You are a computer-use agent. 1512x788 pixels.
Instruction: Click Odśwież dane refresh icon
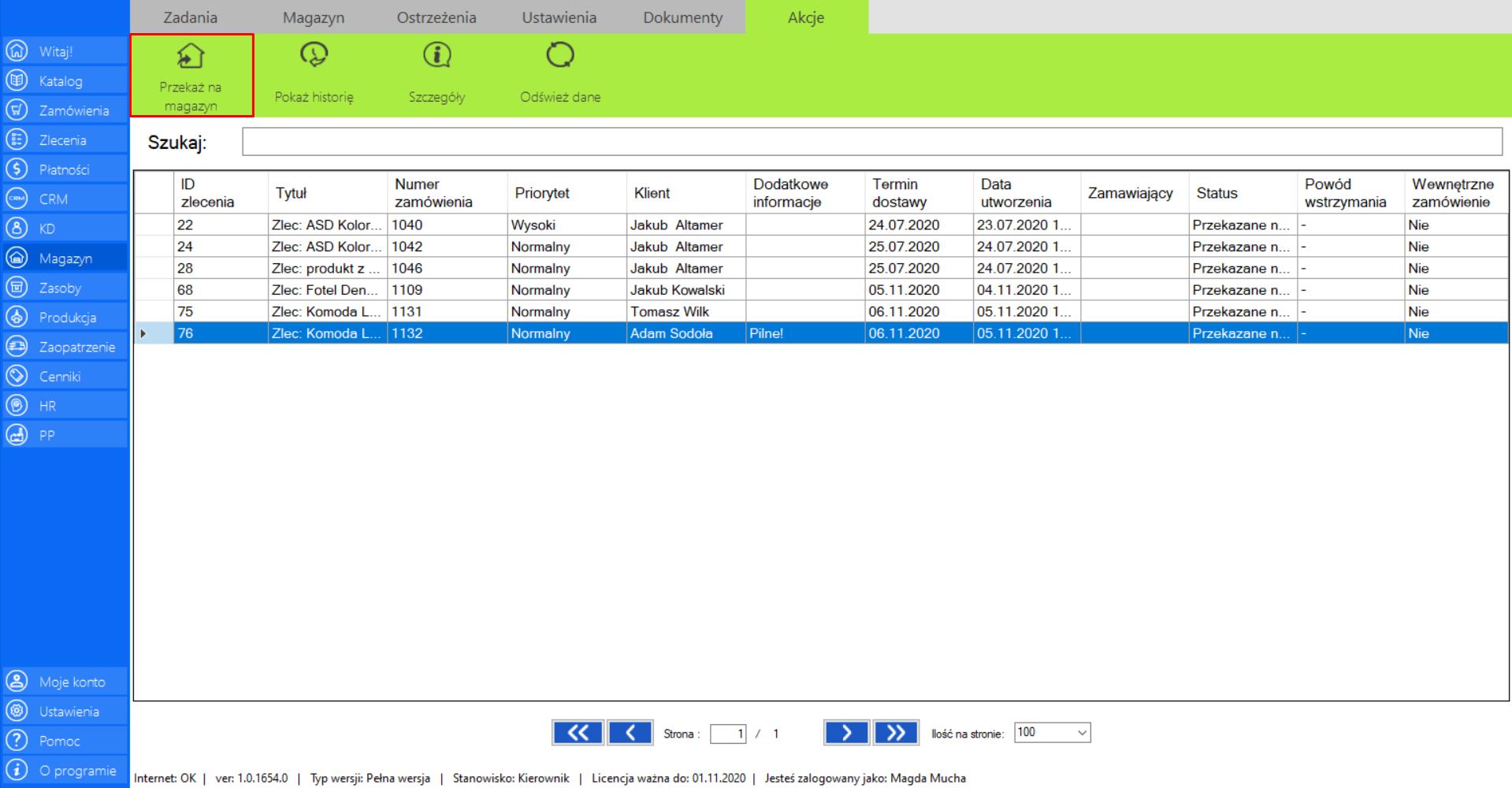point(560,55)
